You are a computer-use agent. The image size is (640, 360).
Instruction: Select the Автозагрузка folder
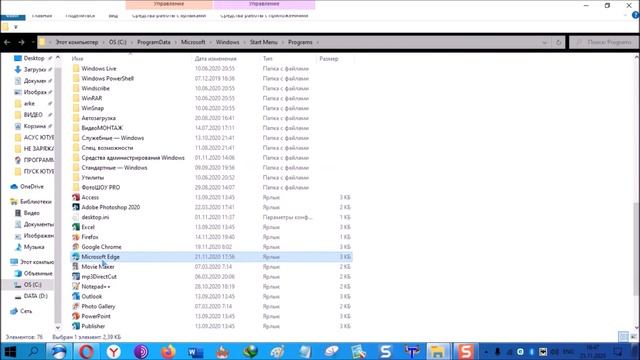coord(98,118)
